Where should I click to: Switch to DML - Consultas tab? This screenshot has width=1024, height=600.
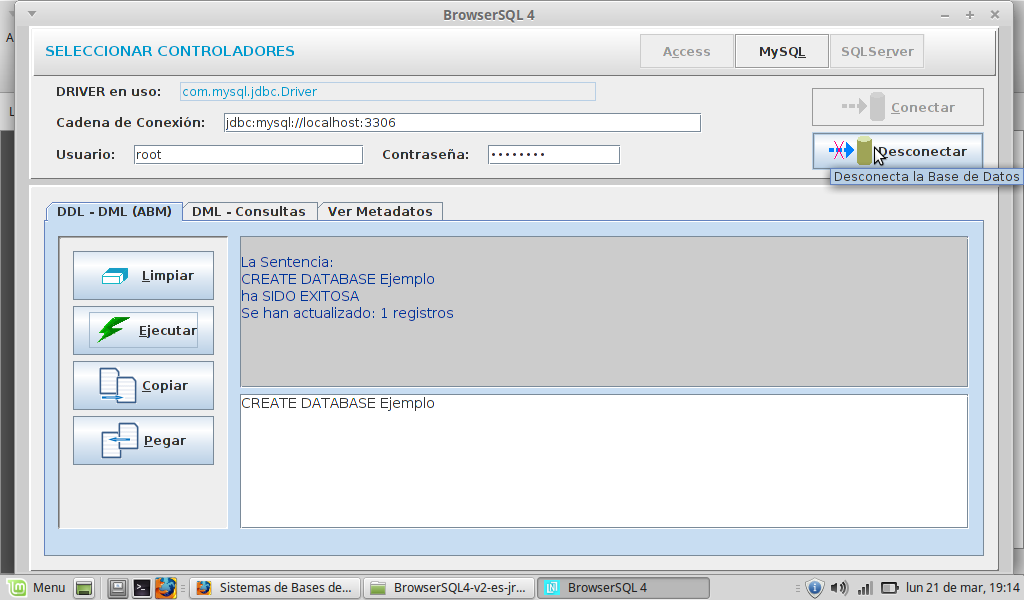(248, 211)
